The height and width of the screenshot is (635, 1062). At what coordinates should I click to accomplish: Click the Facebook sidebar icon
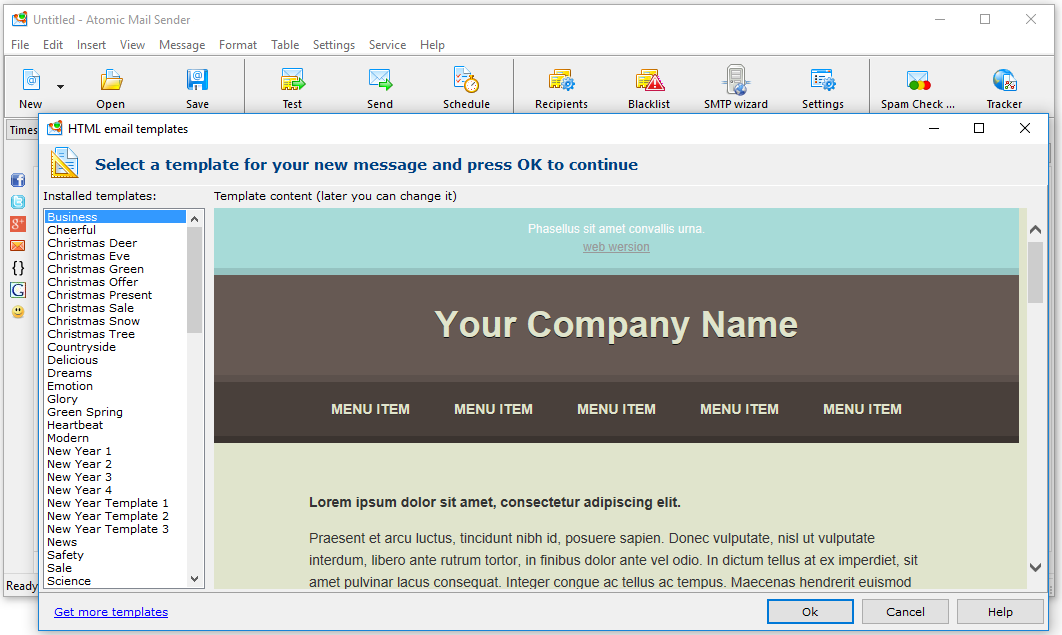tap(18, 180)
